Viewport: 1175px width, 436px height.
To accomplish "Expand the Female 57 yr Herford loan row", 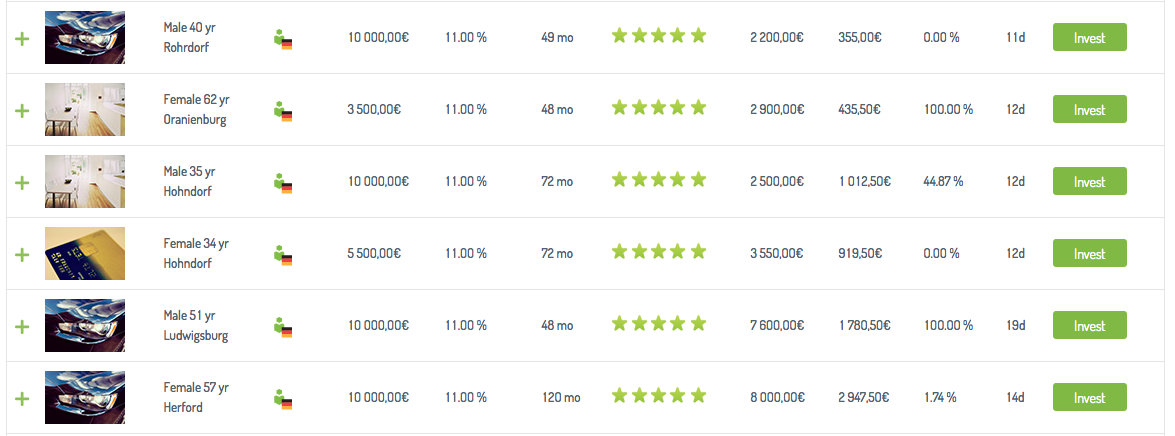I will coord(22,398).
